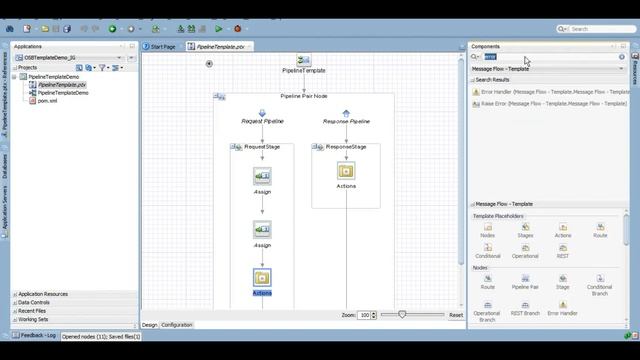Open the project filter options dropdown
Screen dimensions: 640x360
pyautogui.click(x=104, y=68)
